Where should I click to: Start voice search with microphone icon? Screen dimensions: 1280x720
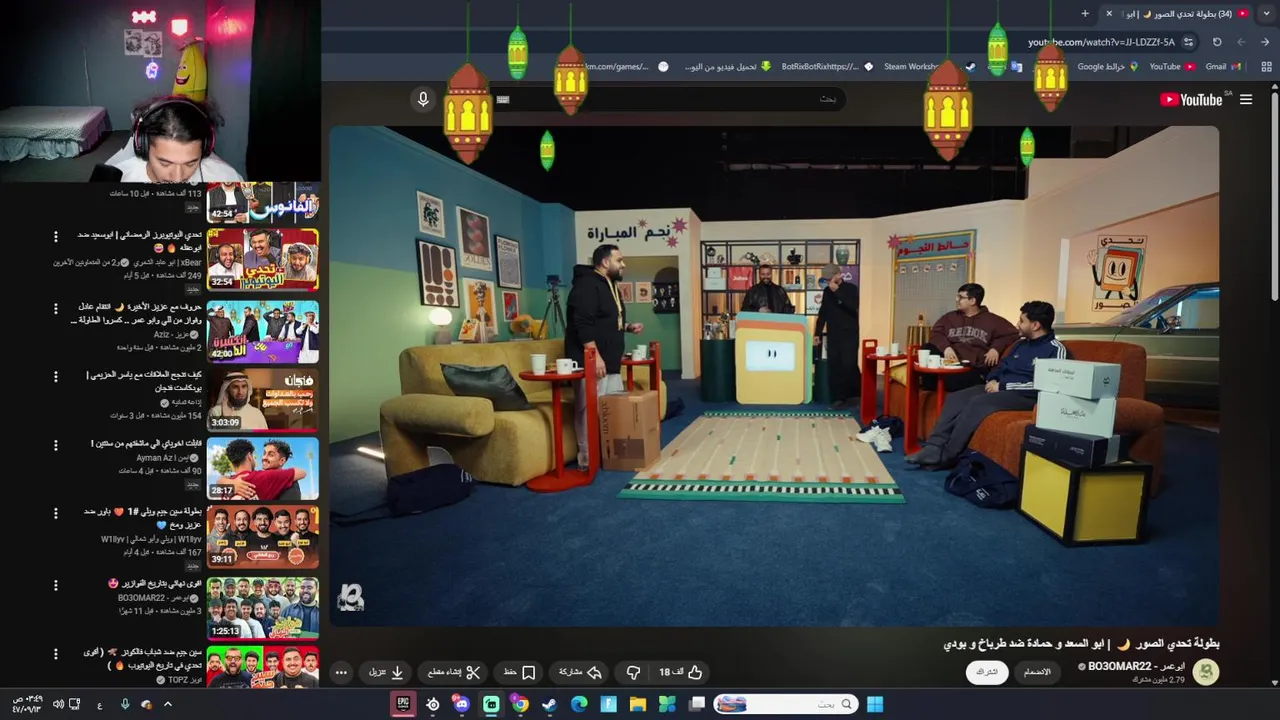tap(423, 98)
